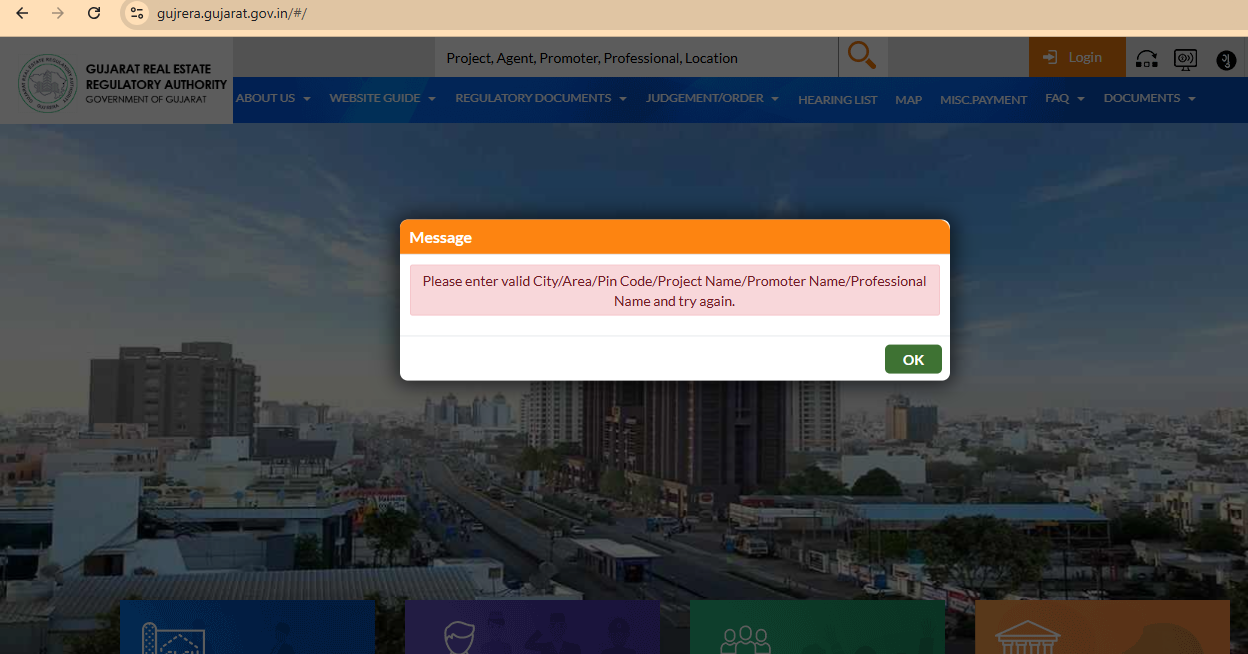Open the MAP page
The image size is (1248, 654).
908,100
